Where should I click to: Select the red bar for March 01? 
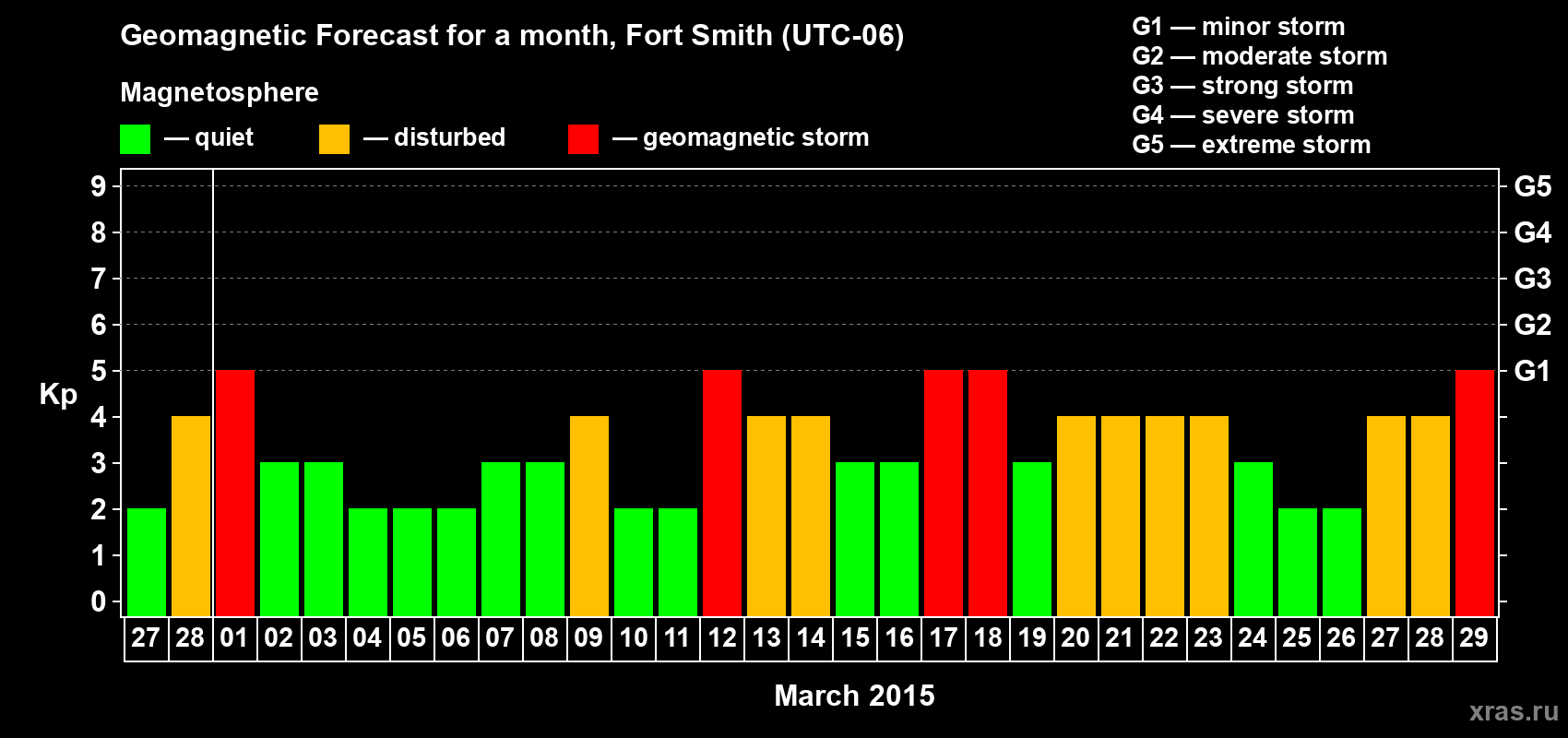[235, 494]
